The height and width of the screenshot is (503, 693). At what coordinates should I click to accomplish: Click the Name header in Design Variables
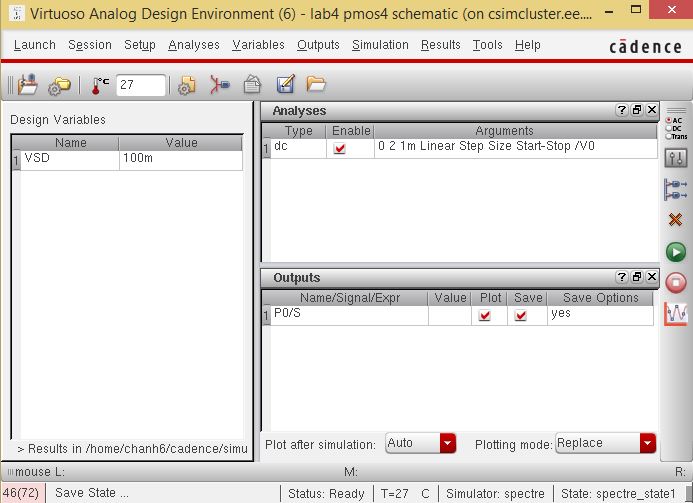tap(70, 143)
